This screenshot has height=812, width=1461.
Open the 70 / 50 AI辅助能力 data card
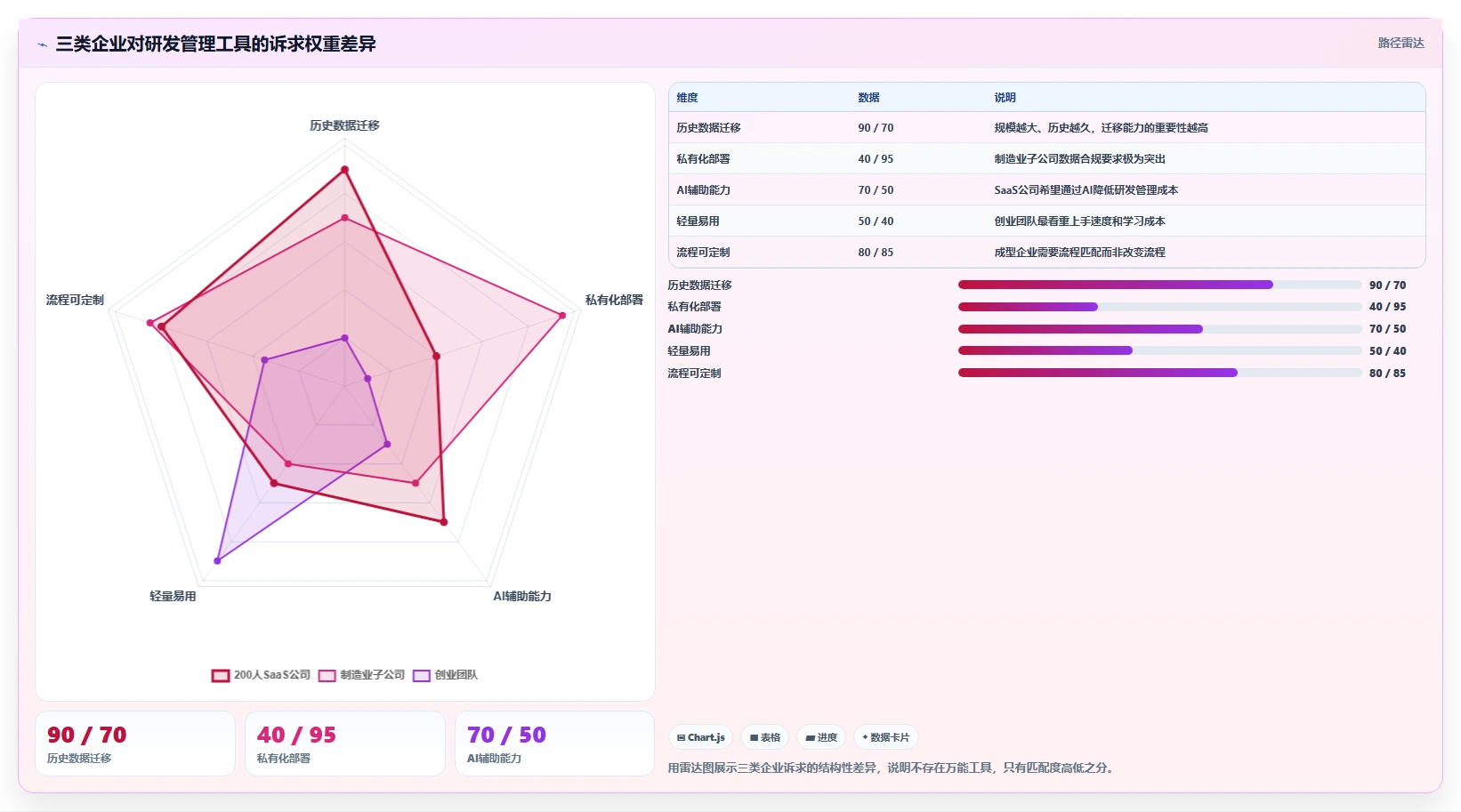(x=555, y=744)
